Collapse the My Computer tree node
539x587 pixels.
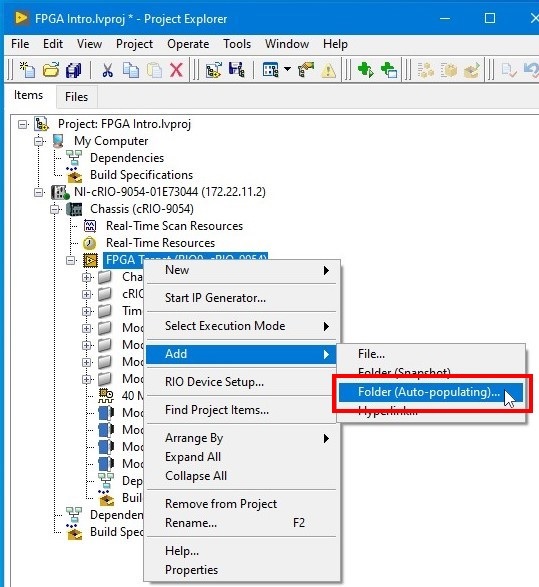[x=39, y=141]
